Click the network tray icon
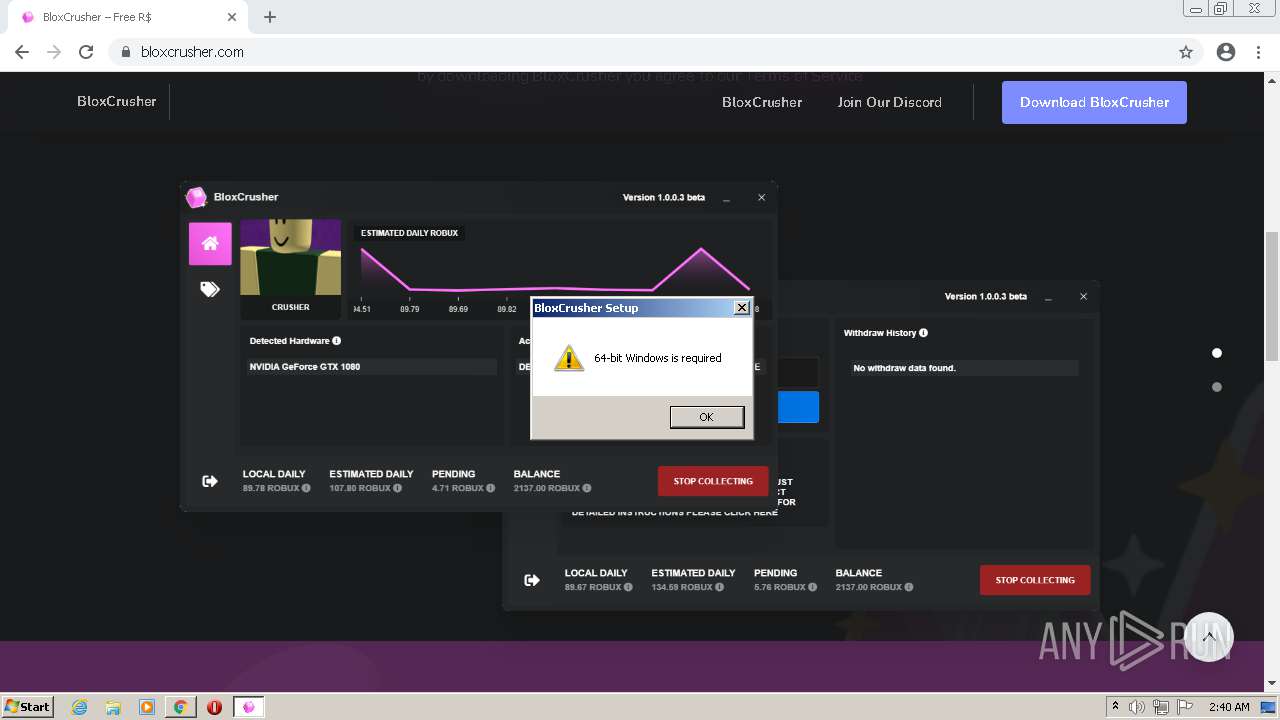The height and width of the screenshot is (720, 1280). pyautogui.click(x=1161, y=707)
